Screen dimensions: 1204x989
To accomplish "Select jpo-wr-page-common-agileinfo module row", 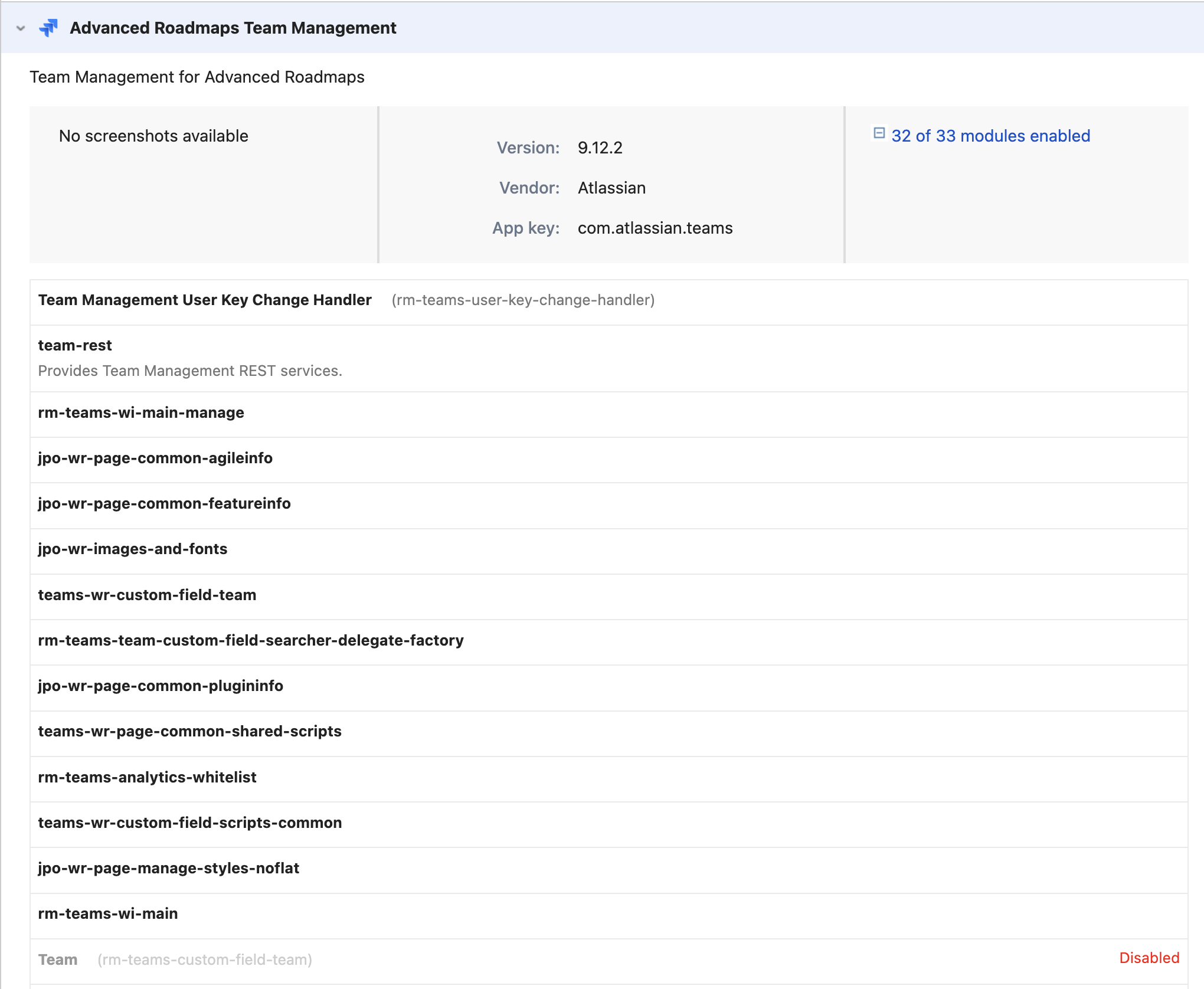I will coord(155,458).
